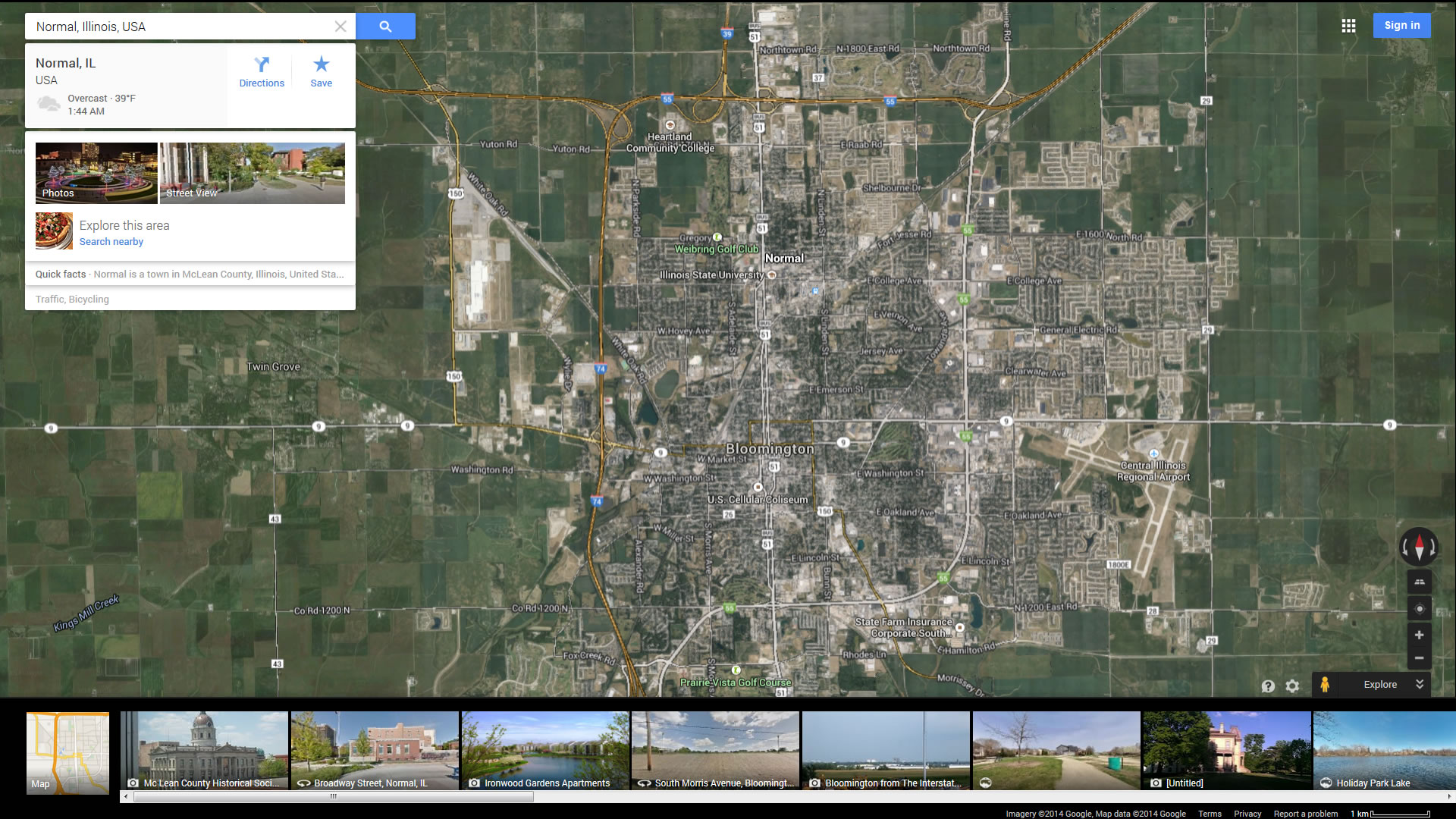Zoom out with the minus button
Screen dimensions: 1456x819
click(x=1419, y=657)
